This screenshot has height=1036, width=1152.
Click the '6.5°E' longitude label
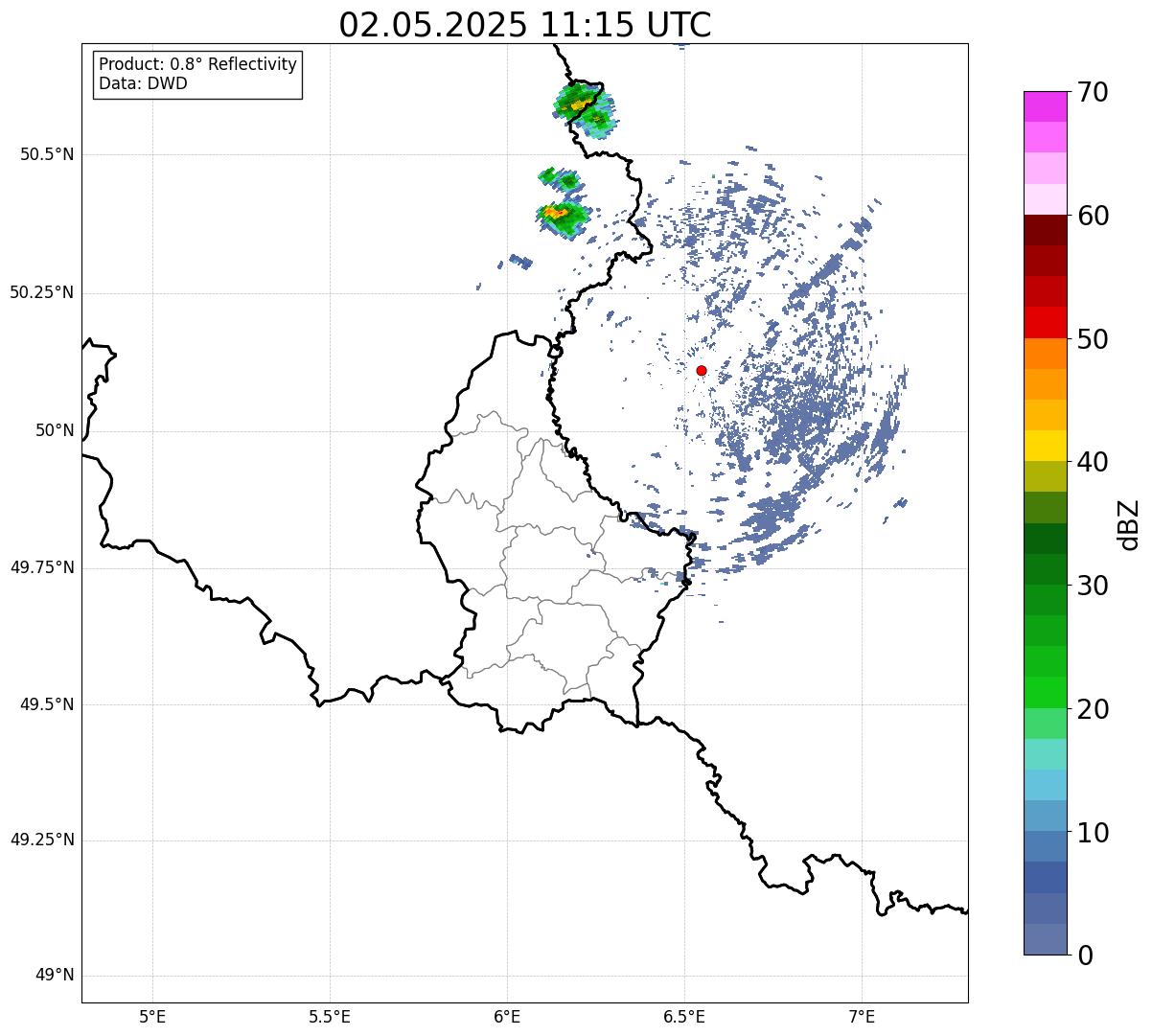coord(684,1016)
